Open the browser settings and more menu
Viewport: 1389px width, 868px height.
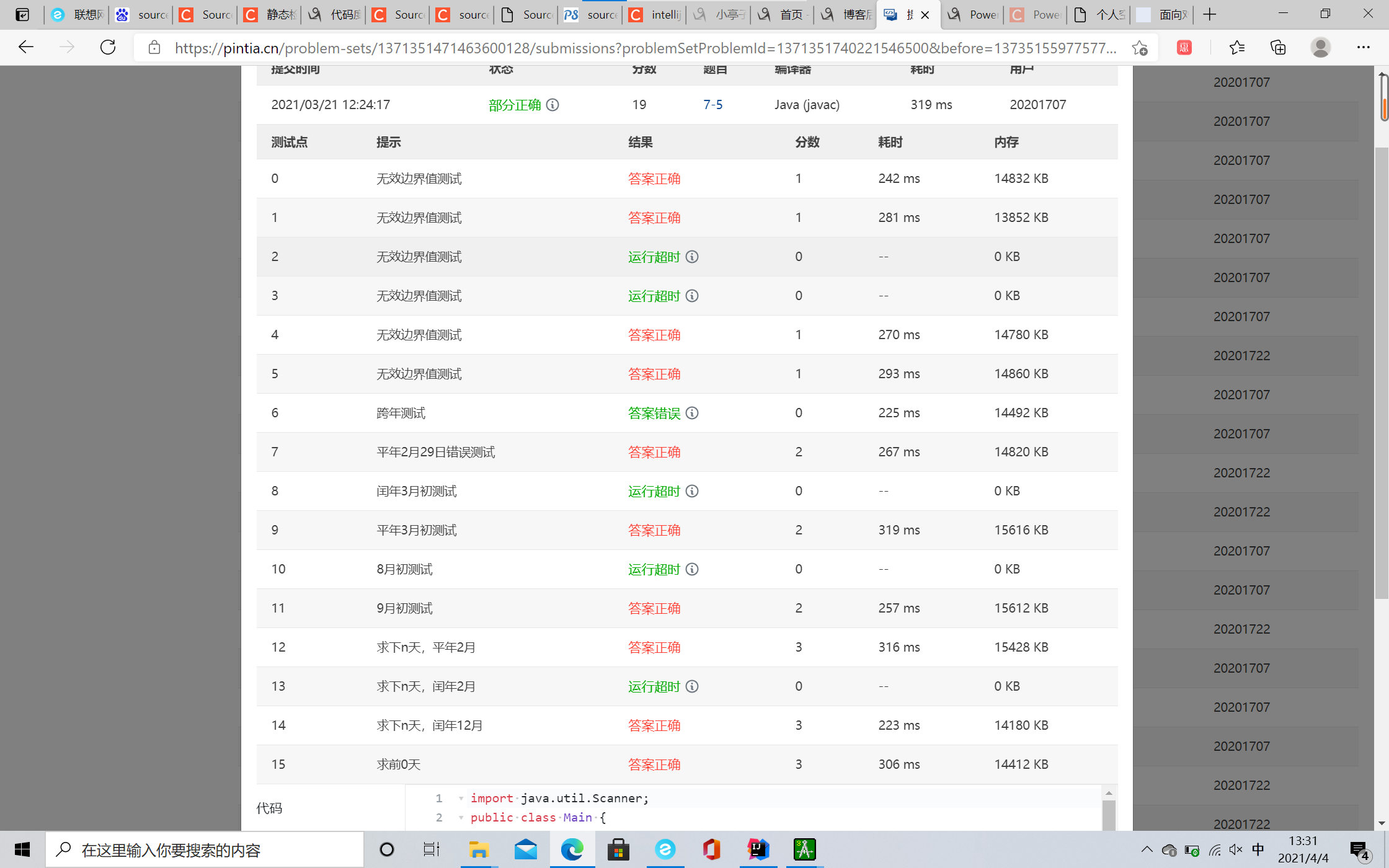click(x=1363, y=47)
